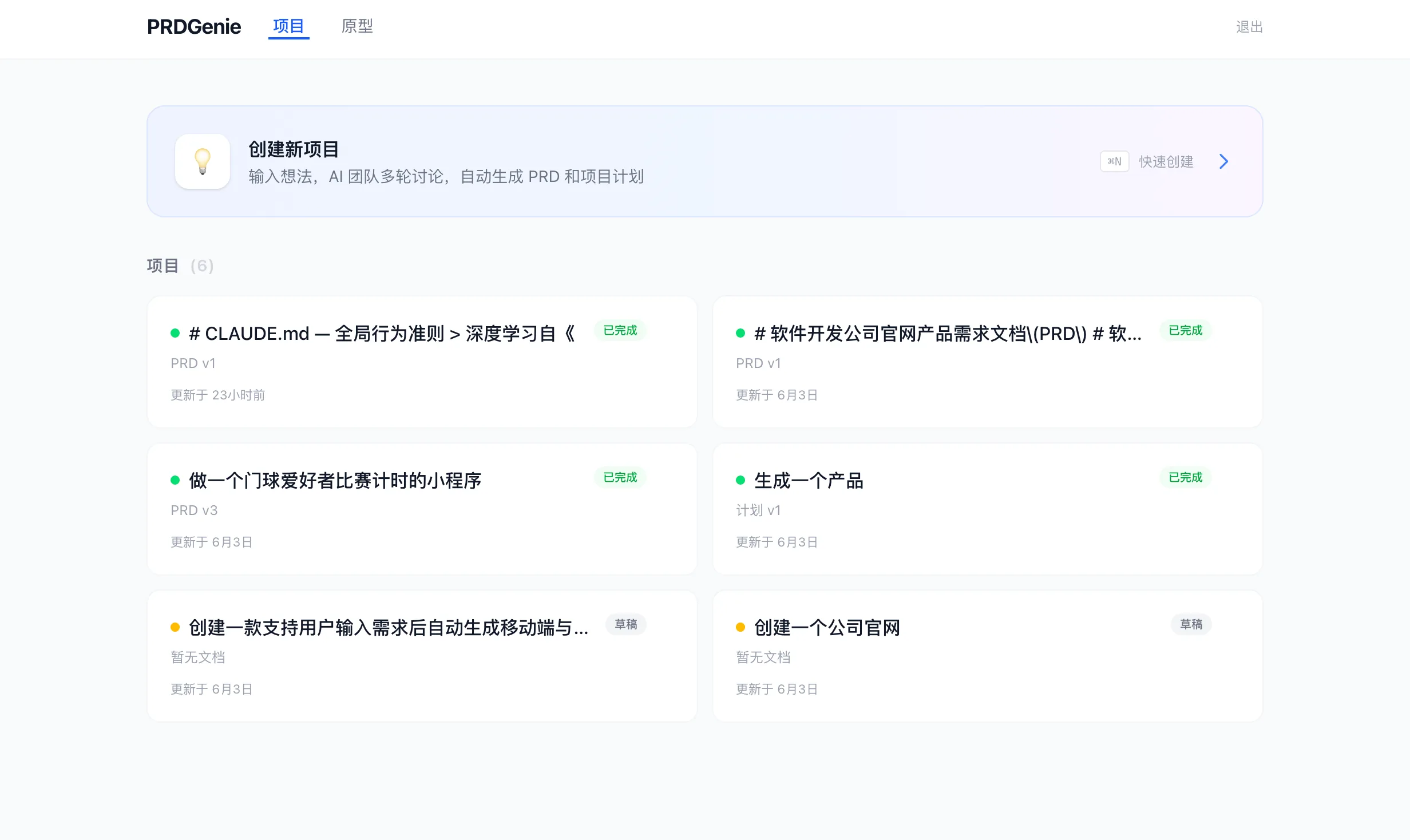Click the 项目 (6) section heading

coord(180,266)
